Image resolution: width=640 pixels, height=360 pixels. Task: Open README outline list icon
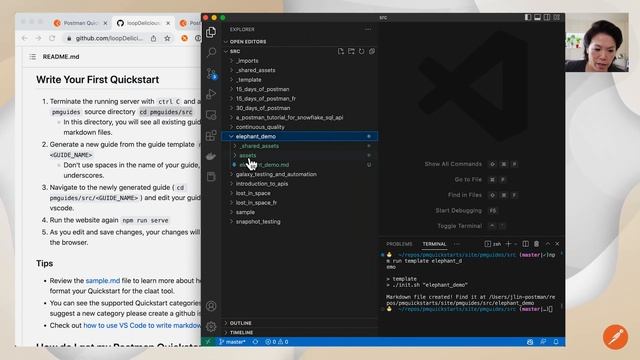[33, 57]
